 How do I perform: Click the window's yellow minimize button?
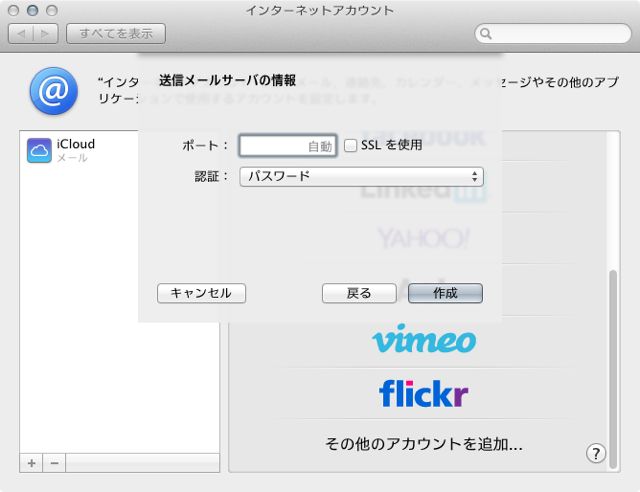tap(33, 10)
